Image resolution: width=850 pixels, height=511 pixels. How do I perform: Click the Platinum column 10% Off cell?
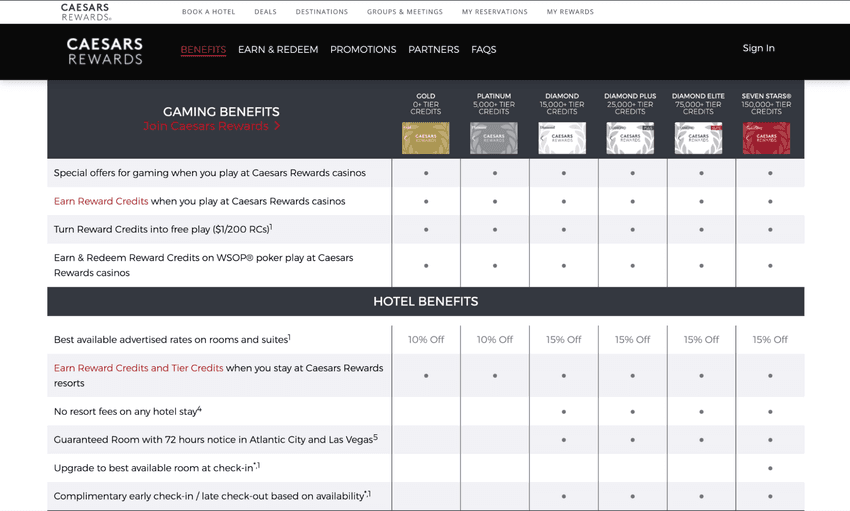click(495, 340)
